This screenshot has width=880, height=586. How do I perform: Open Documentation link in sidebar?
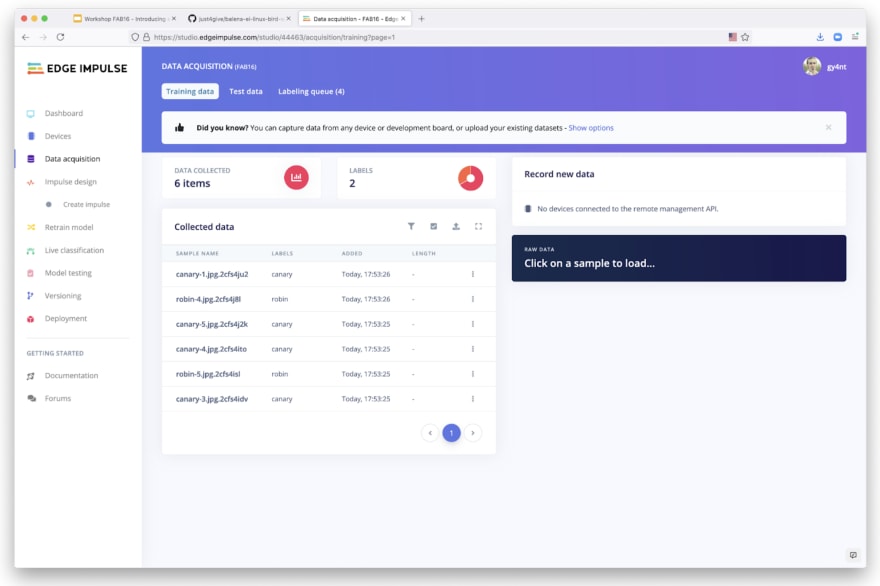tap(71, 376)
